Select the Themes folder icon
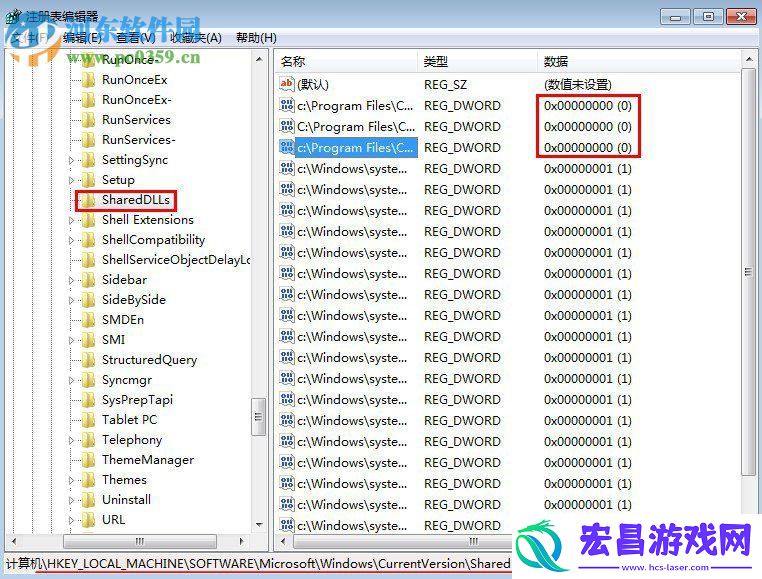762x579 pixels. 88,480
